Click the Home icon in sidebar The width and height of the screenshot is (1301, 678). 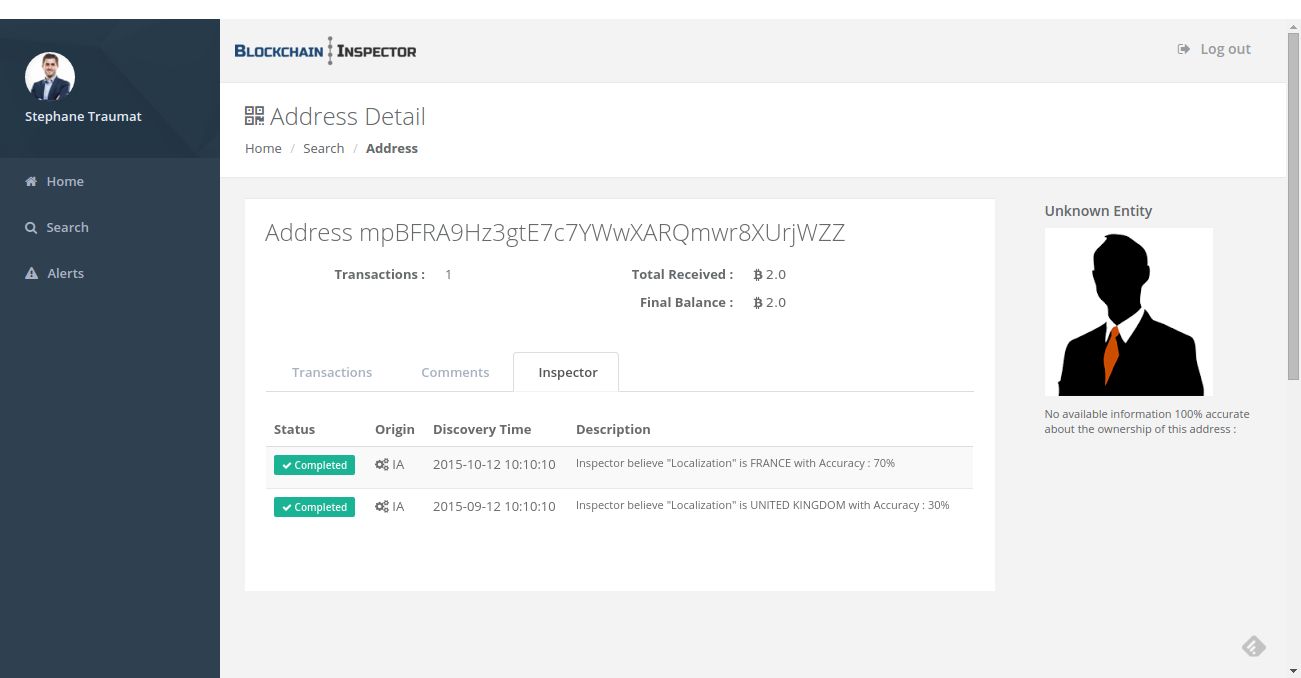tap(31, 182)
